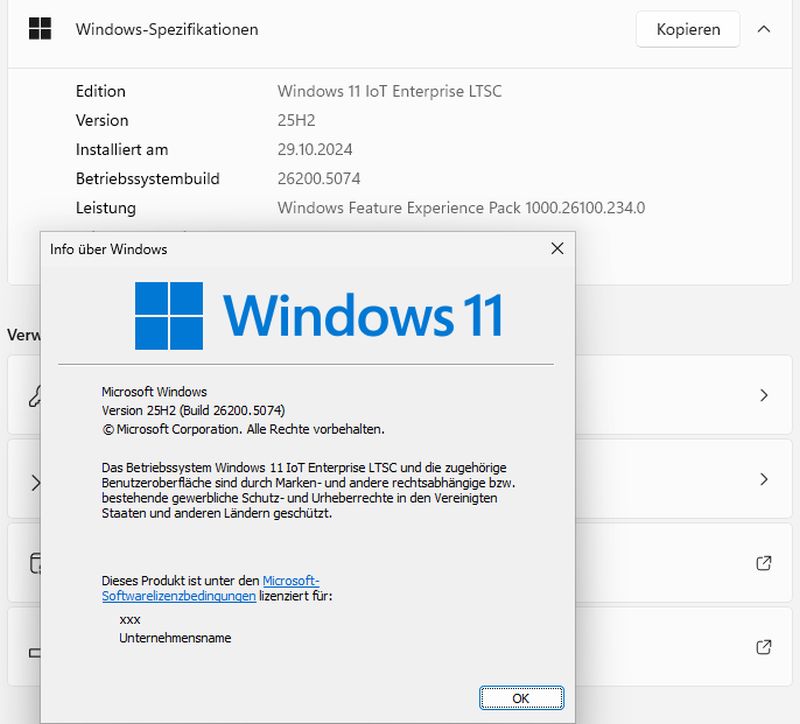
Task: Select the Edition value Windows 11 IoT Enterprise LTSC
Action: (389, 91)
